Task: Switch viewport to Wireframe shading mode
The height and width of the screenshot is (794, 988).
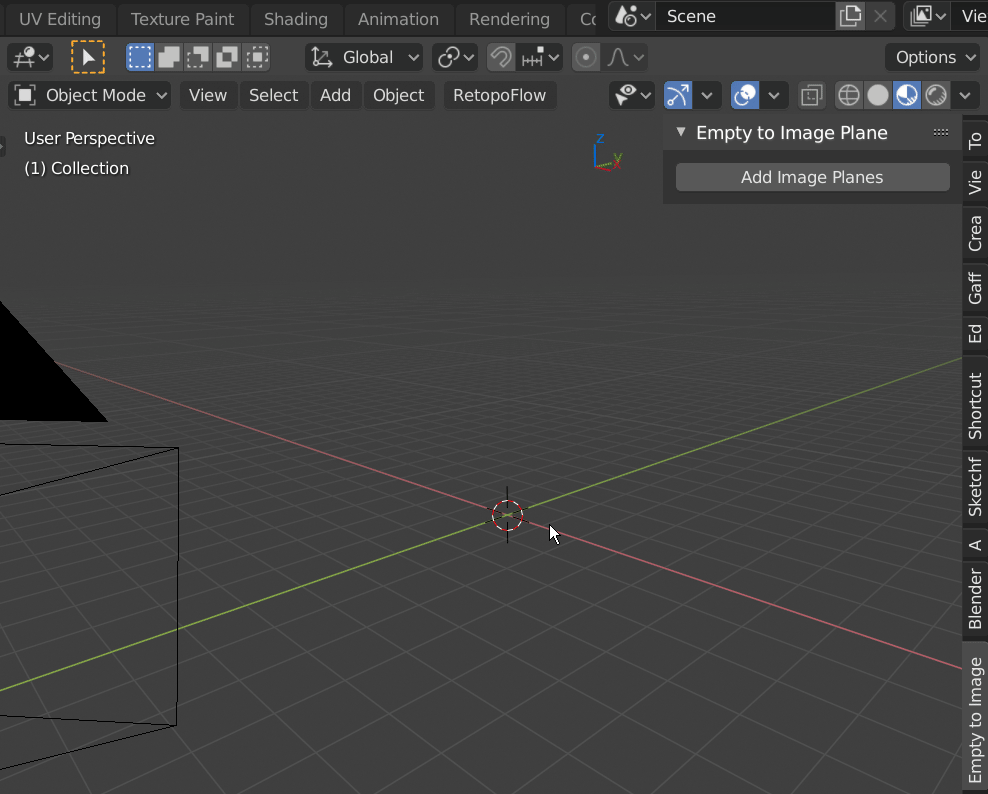Action: pos(848,95)
